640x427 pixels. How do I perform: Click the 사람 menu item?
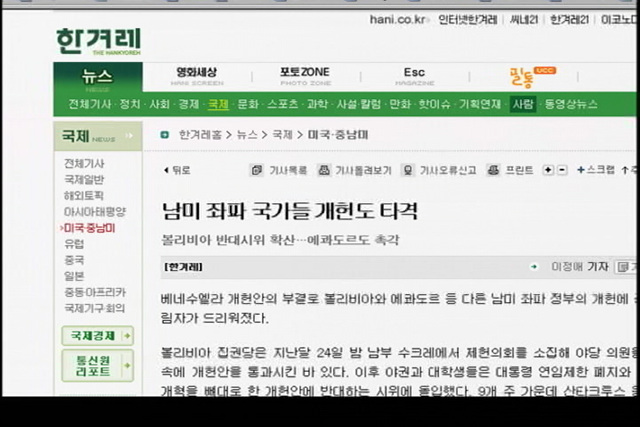[522, 104]
